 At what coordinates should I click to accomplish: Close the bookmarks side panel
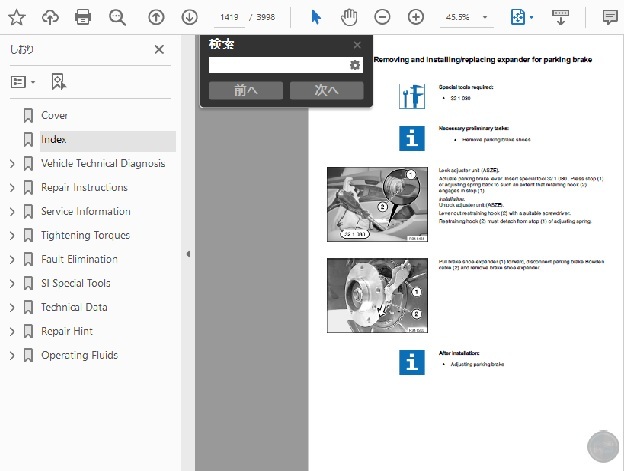click(x=159, y=50)
